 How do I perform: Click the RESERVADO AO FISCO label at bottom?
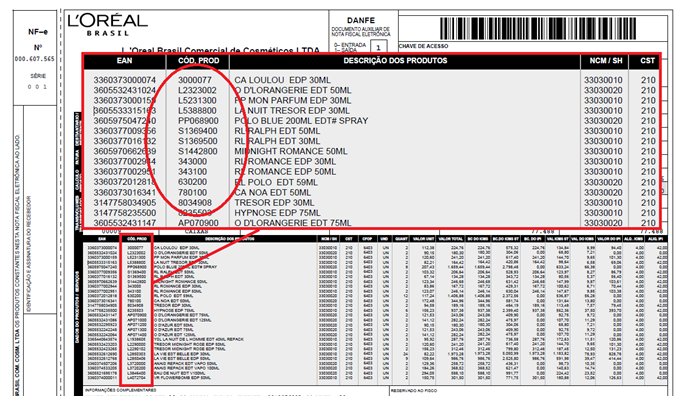[413, 391]
